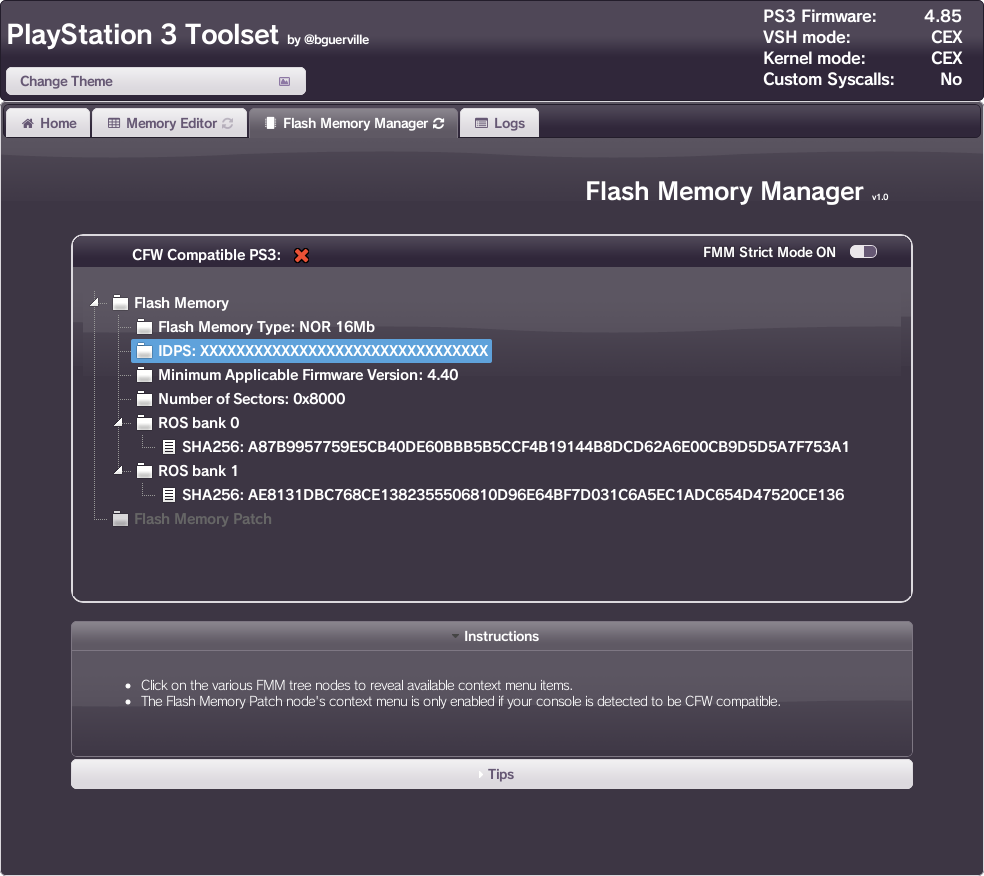Click the ROS bank 1 folder icon

[x=144, y=471]
